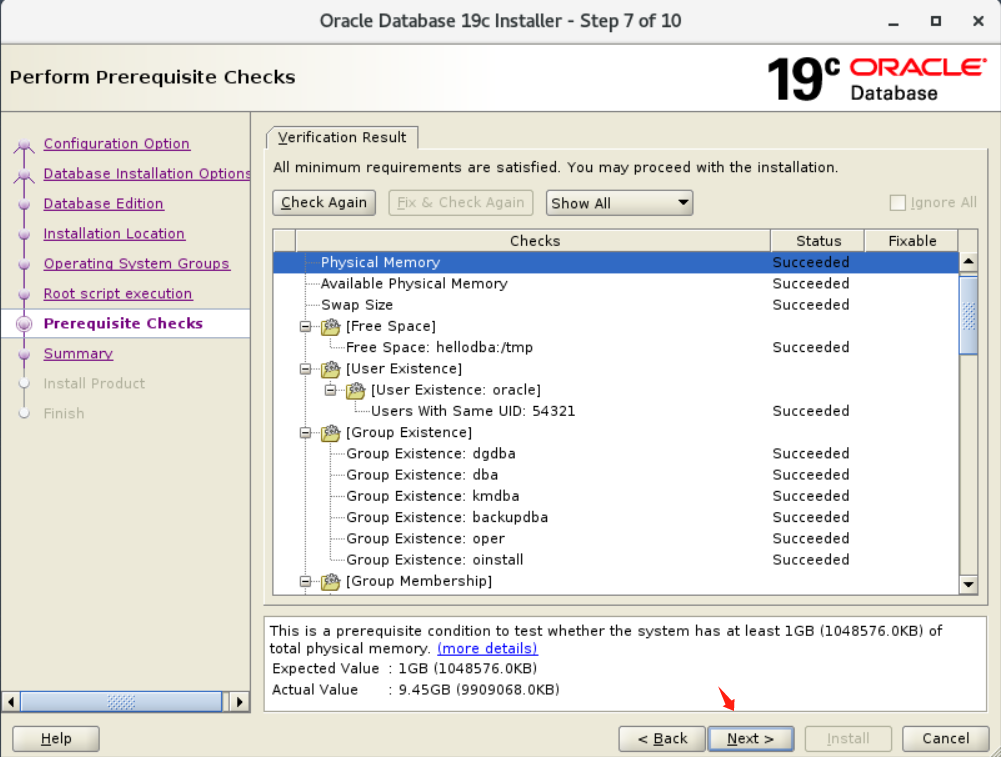1001x757 pixels.
Task: Select the Physical Memory check row
Action: [615, 262]
